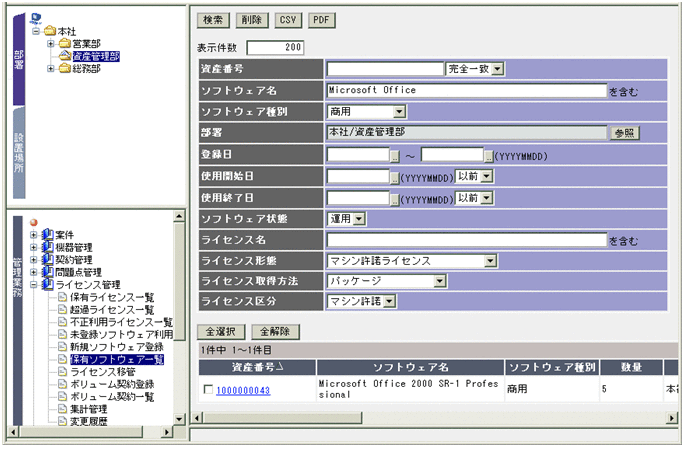Click the 資産管理部 open folder icon
685x449 pixels.
(65, 55)
